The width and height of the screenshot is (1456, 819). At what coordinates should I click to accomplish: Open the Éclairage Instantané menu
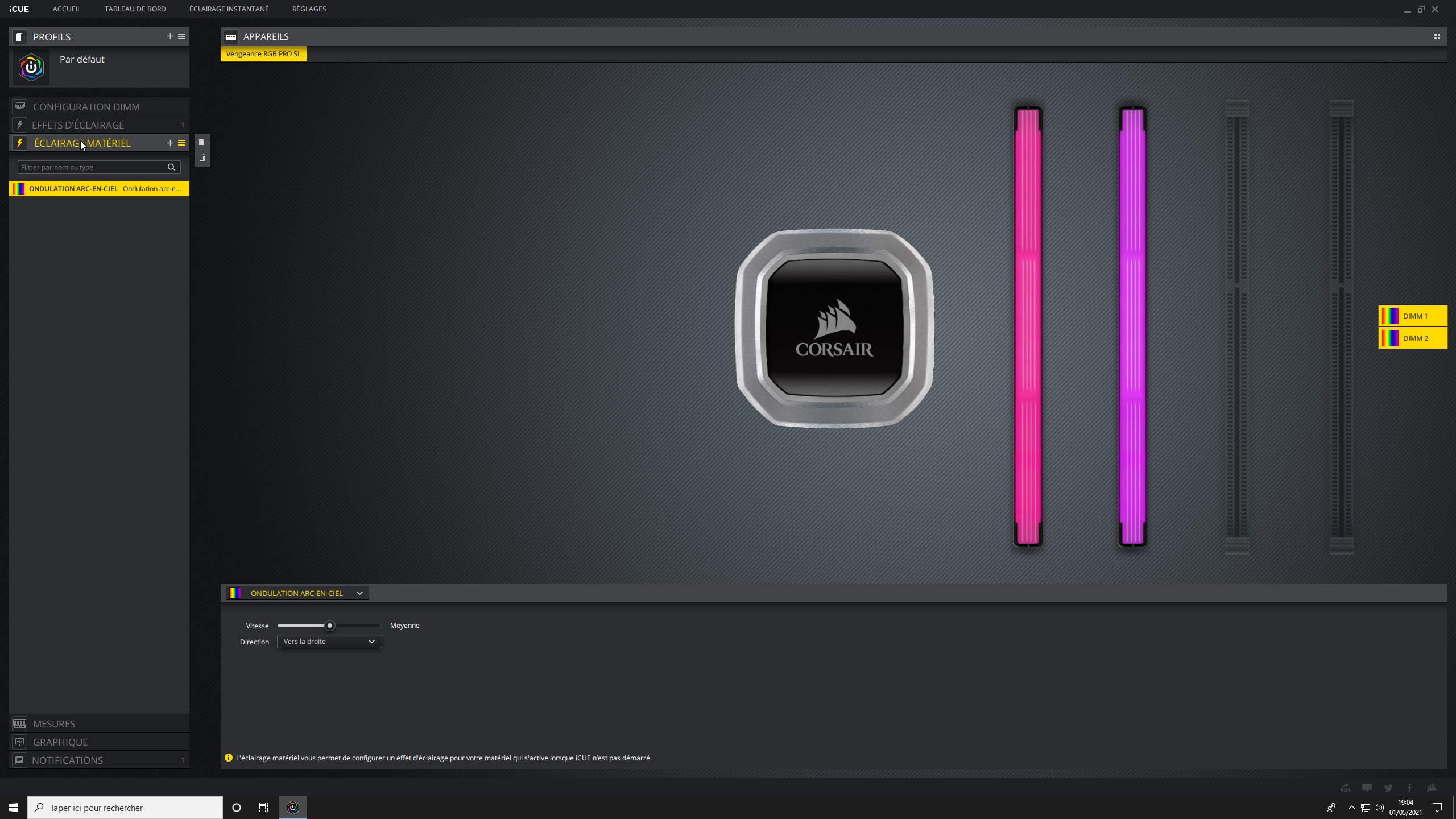[229, 9]
